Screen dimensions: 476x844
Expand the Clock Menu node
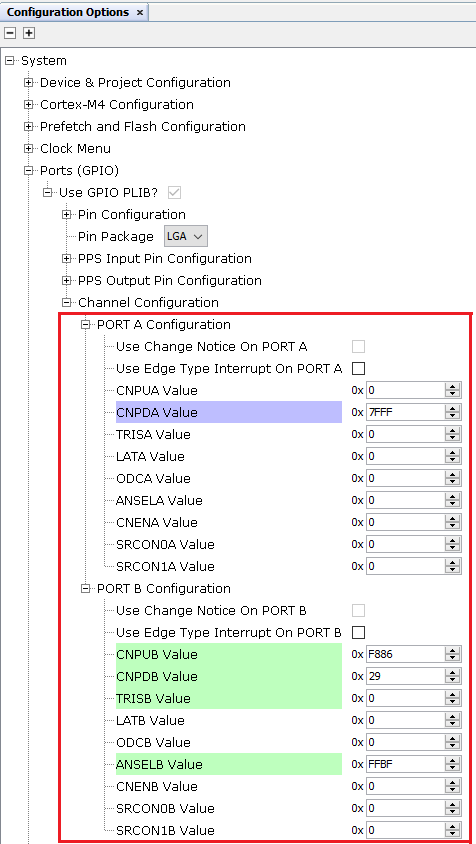tap(29, 149)
